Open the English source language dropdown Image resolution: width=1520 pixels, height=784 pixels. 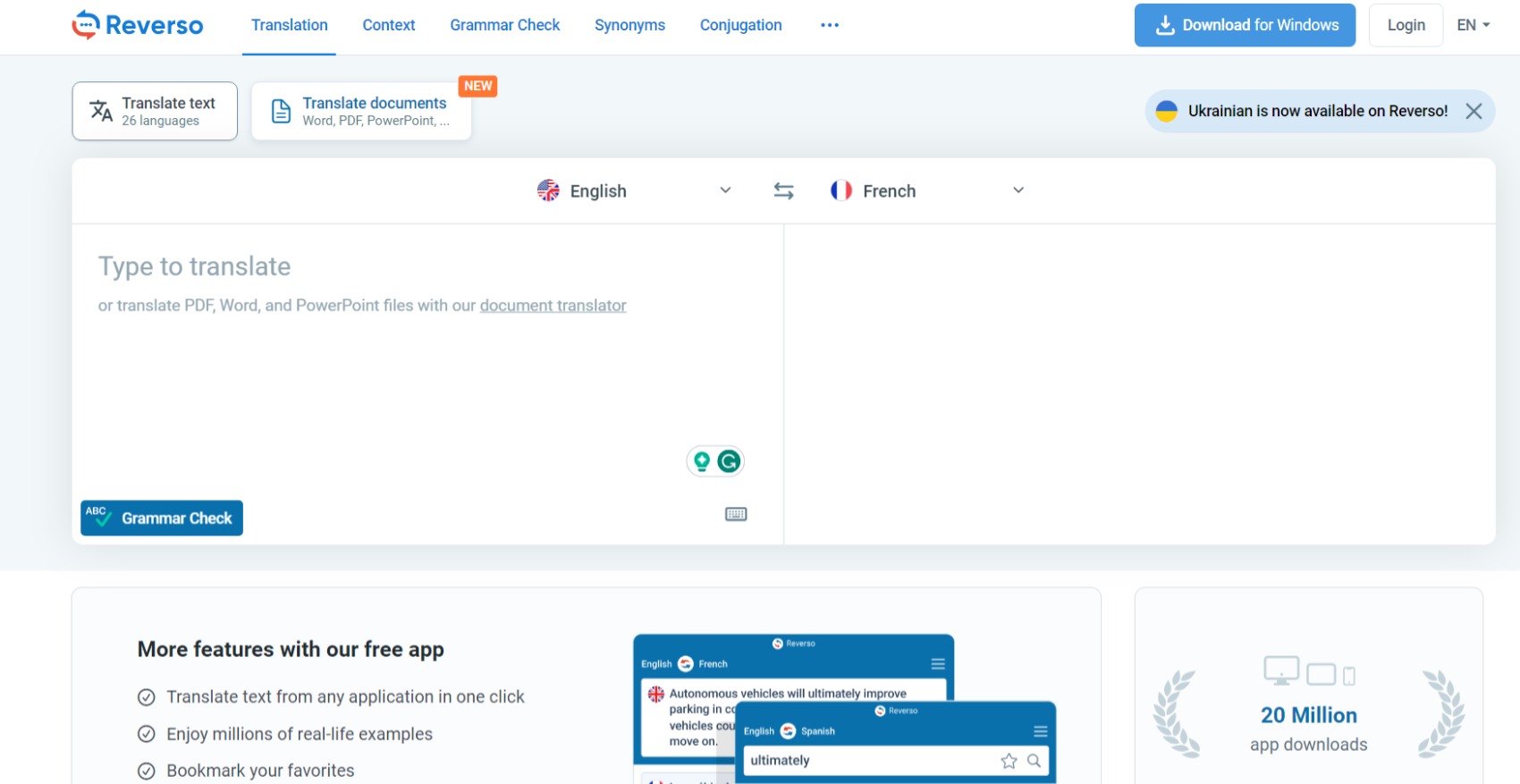(x=634, y=190)
